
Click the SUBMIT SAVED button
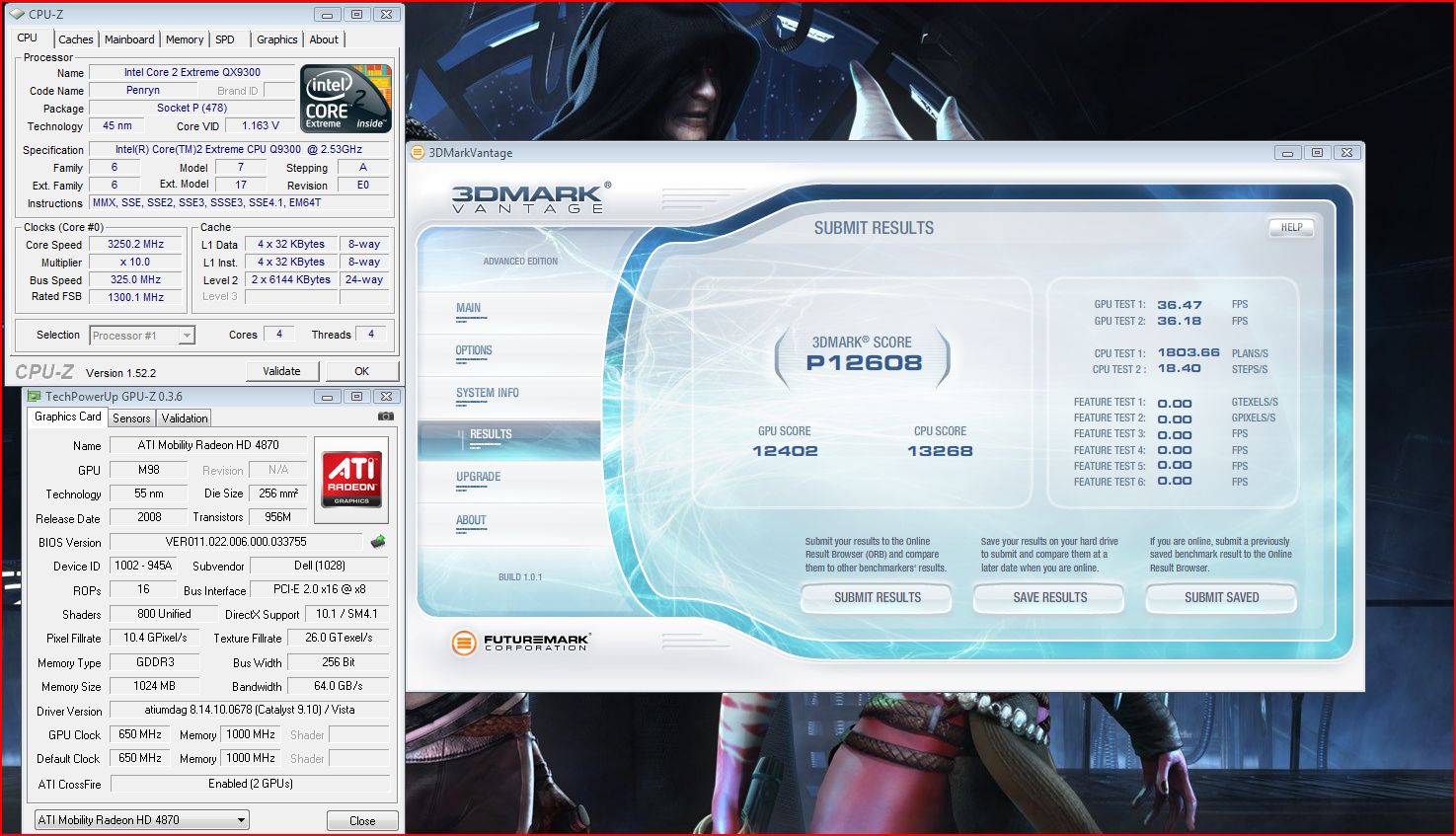pyautogui.click(x=1221, y=597)
